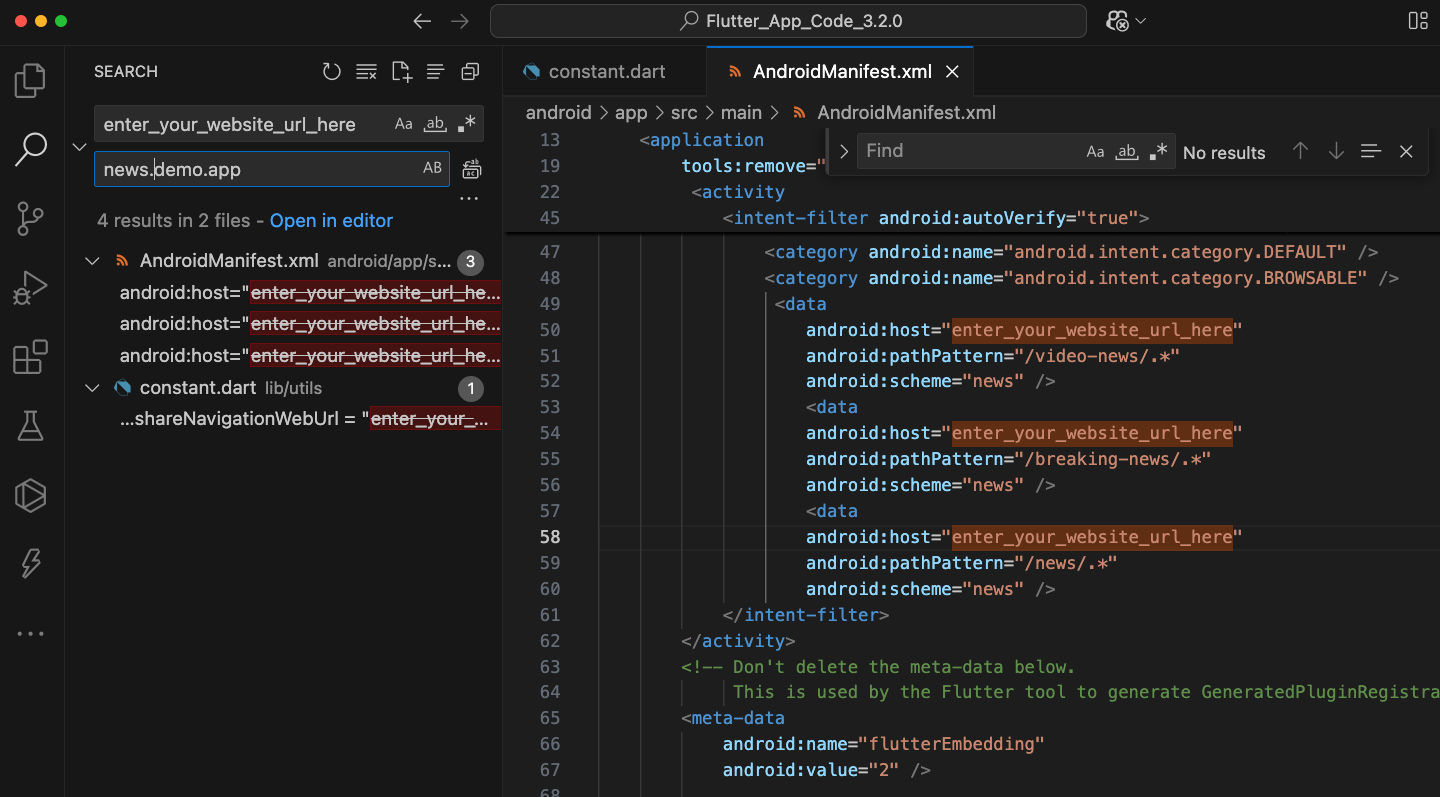The image size is (1440, 797).
Task: Close the AndroidManifest.xml tab
Action: pyautogui.click(x=952, y=72)
